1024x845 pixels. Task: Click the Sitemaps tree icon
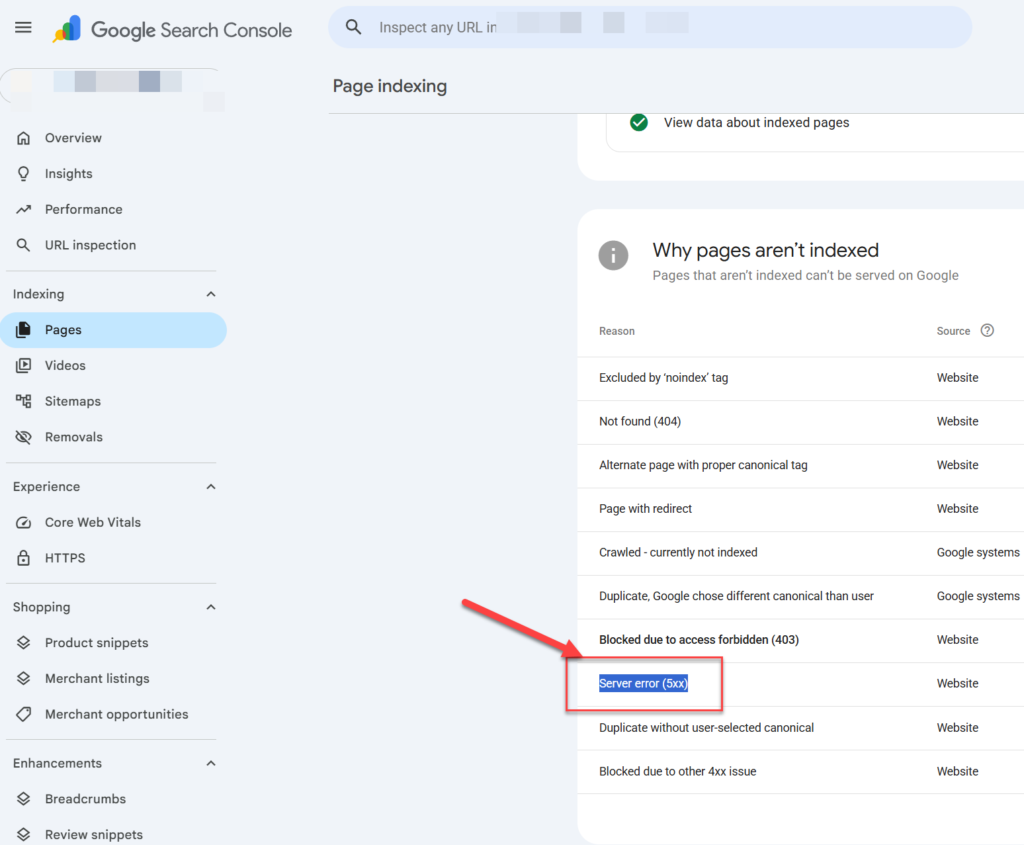tap(24, 401)
